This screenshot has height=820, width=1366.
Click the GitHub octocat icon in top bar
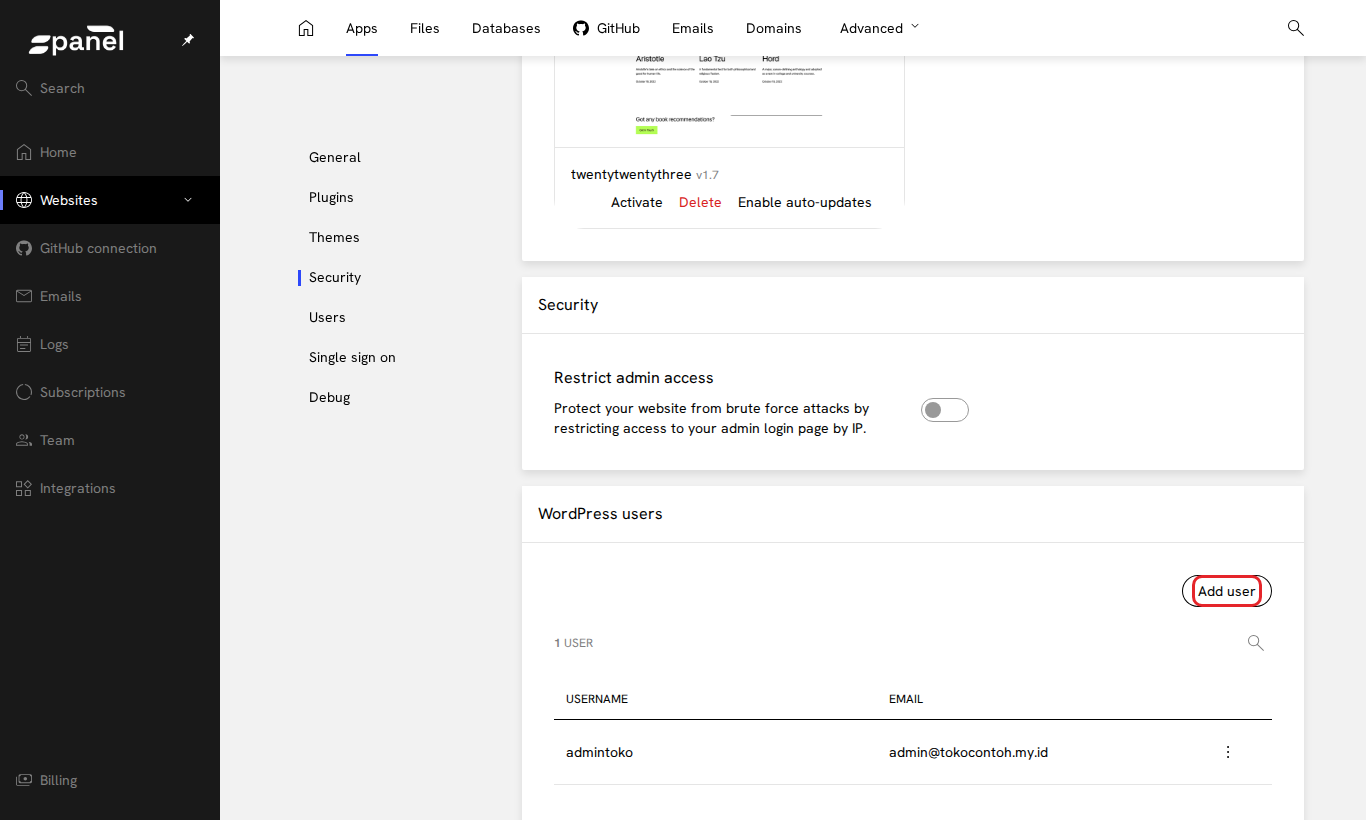581,28
